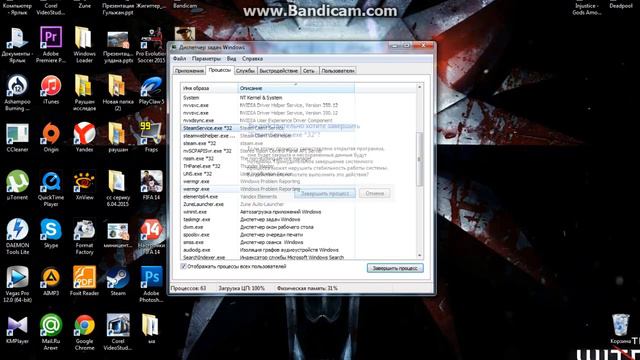
Task: Select the Mail.Ru Агент icon
Action: (51, 332)
